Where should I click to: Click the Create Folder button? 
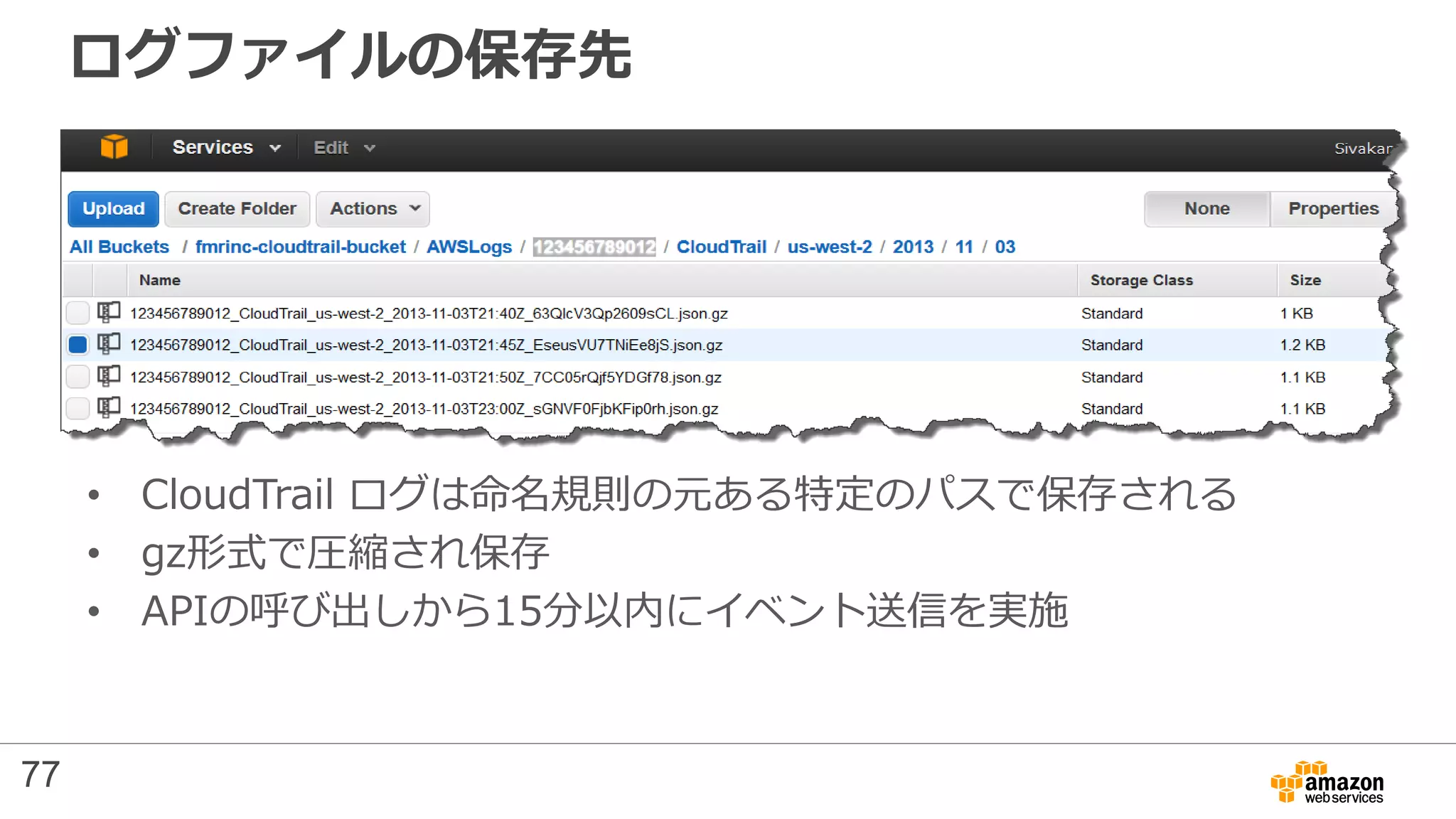(x=237, y=209)
